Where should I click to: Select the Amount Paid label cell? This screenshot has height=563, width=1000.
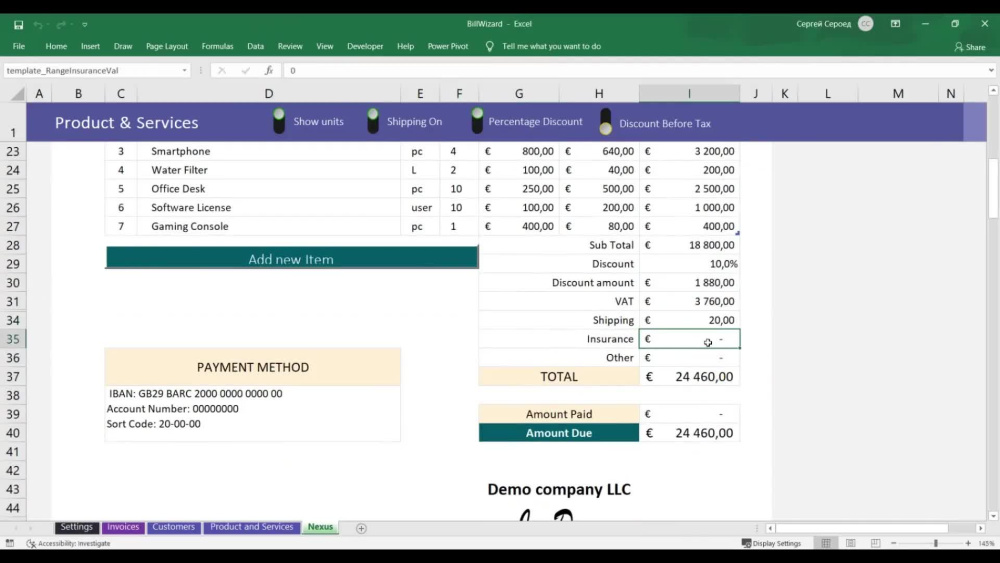pos(559,414)
